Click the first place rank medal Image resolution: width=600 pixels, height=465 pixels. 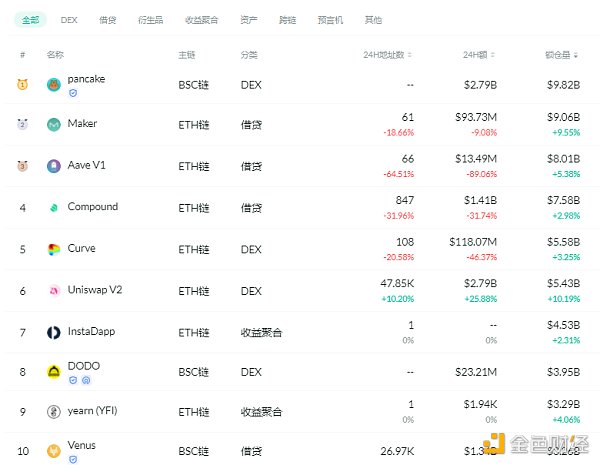click(22, 84)
